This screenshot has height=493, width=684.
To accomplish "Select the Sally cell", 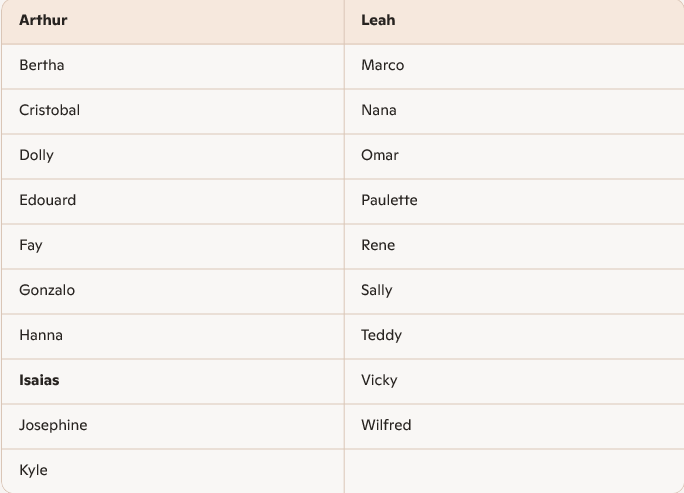I will pos(377,290).
